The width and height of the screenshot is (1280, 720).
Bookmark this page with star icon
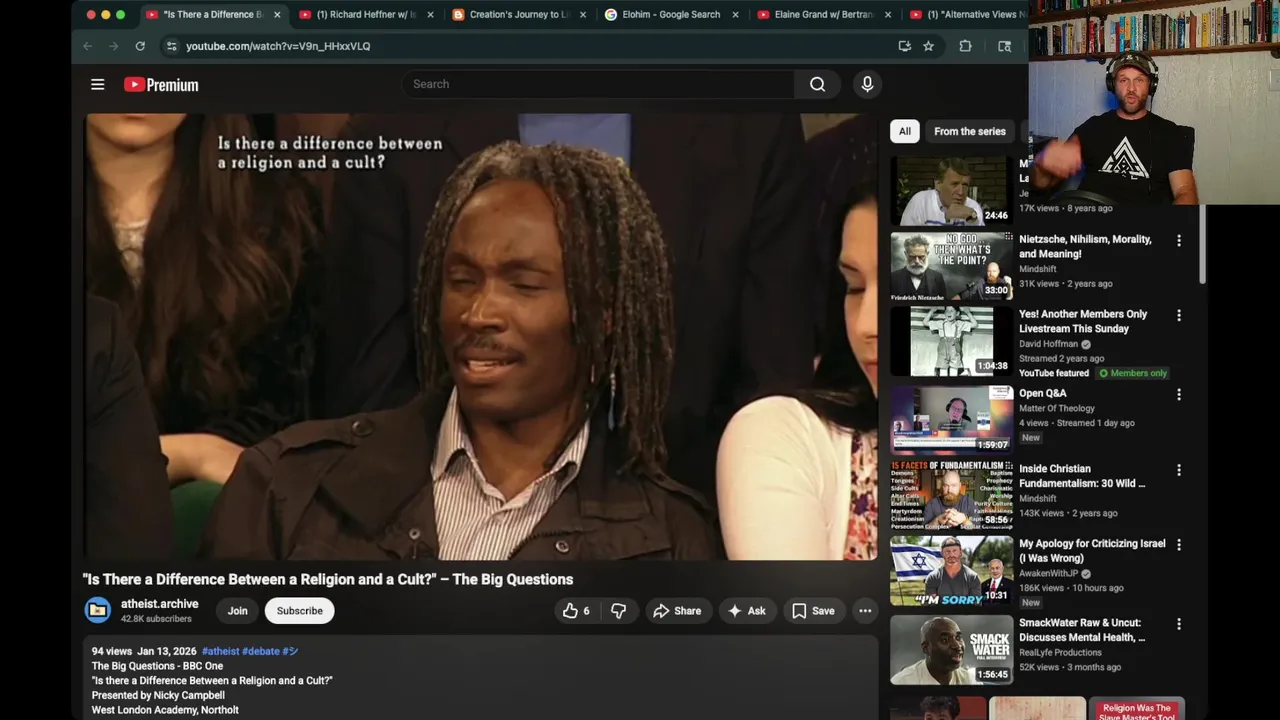(x=928, y=46)
